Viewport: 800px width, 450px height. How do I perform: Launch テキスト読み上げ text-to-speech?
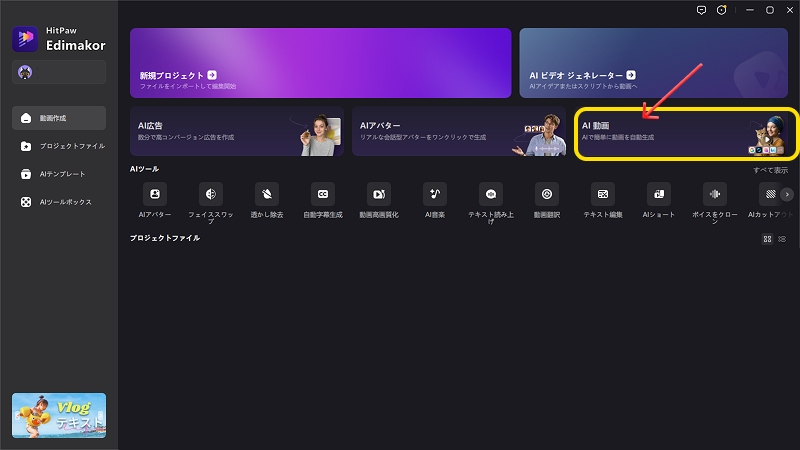pos(491,194)
